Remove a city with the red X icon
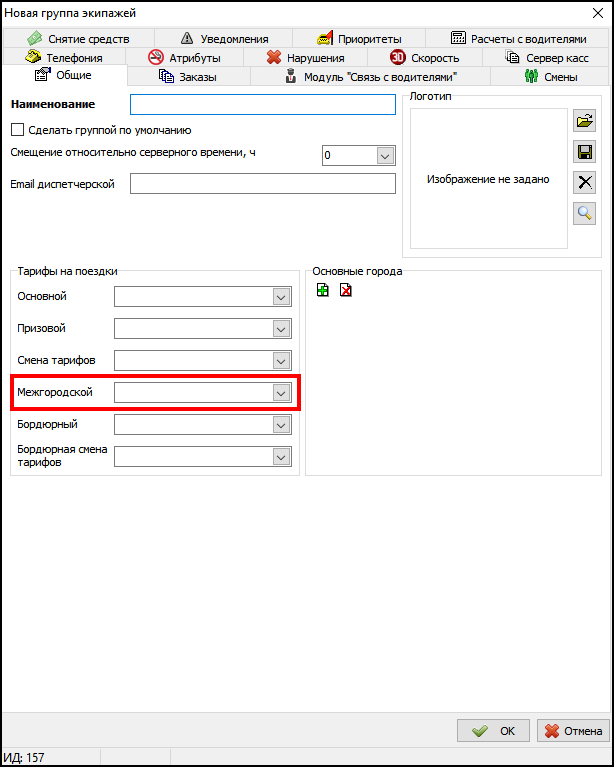This screenshot has height=767, width=614. coord(345,290)
